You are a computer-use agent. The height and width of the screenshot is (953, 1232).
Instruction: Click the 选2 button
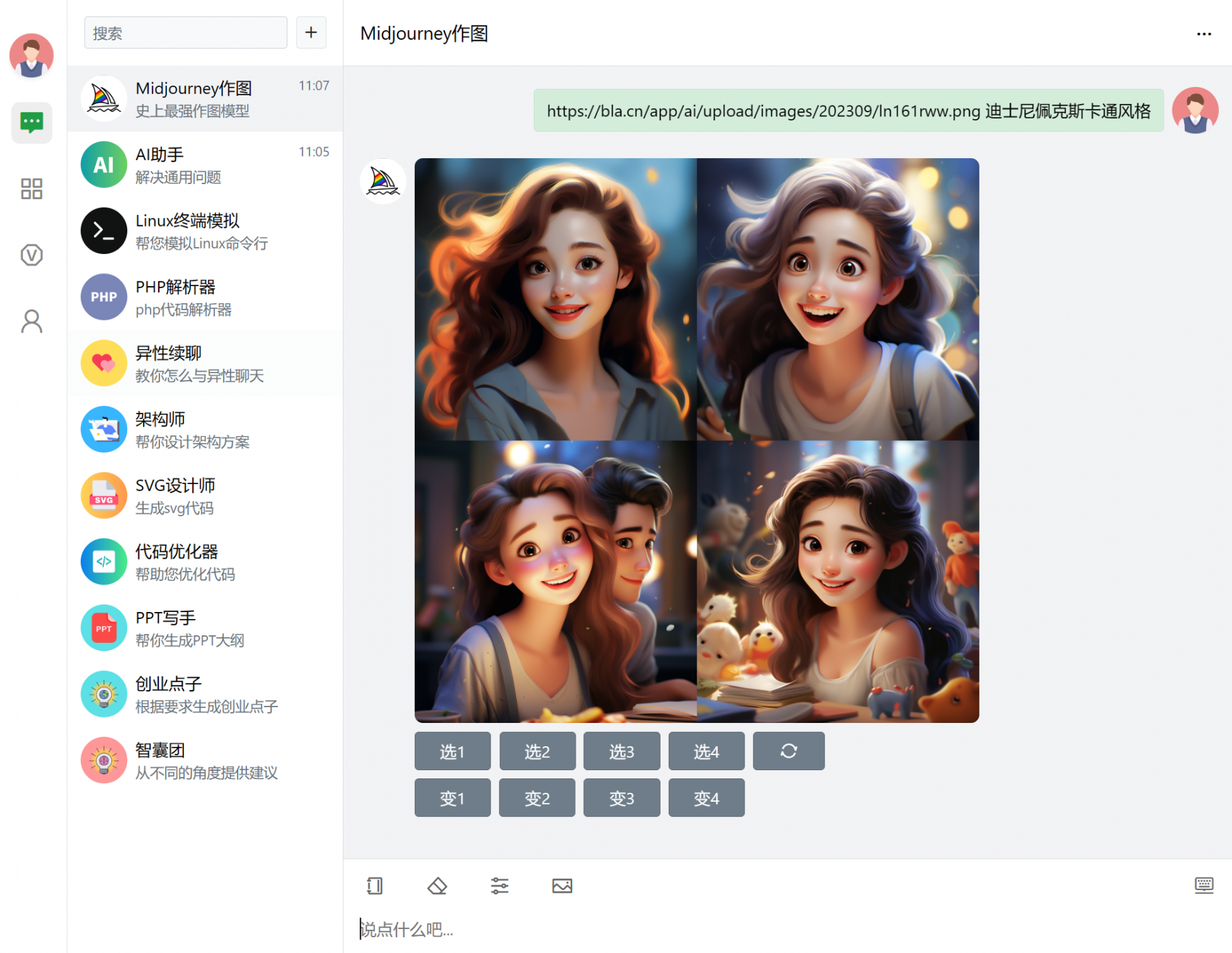tap(537, 751)
